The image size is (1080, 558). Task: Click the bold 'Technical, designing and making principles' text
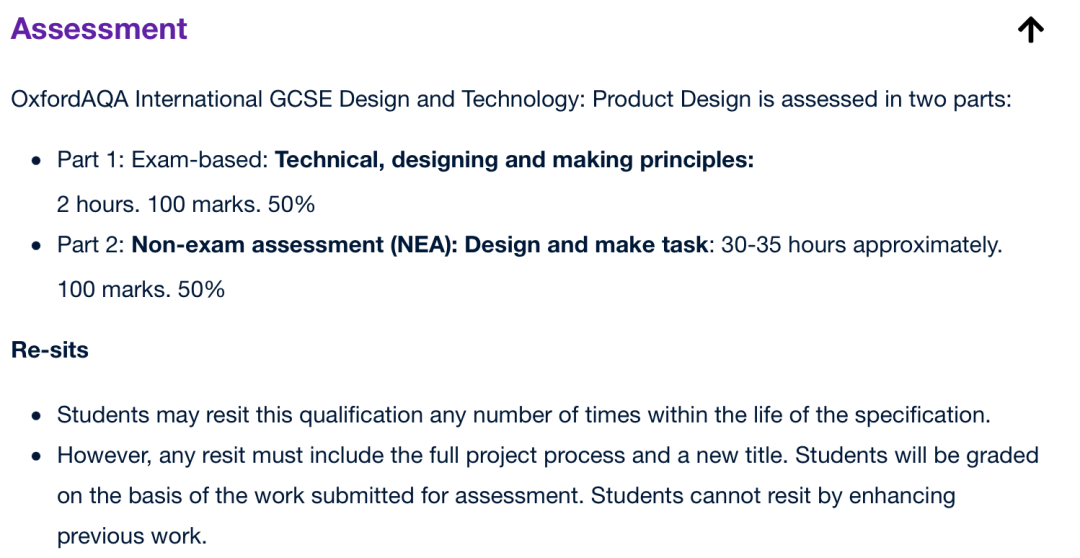515,160
